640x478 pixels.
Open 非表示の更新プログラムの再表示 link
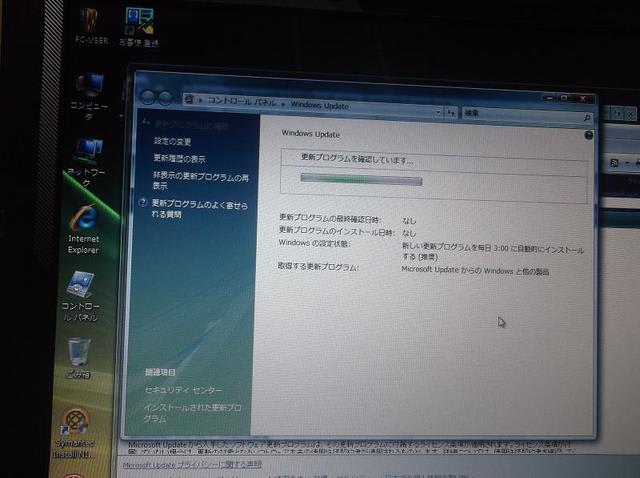[x=200, y=181]
